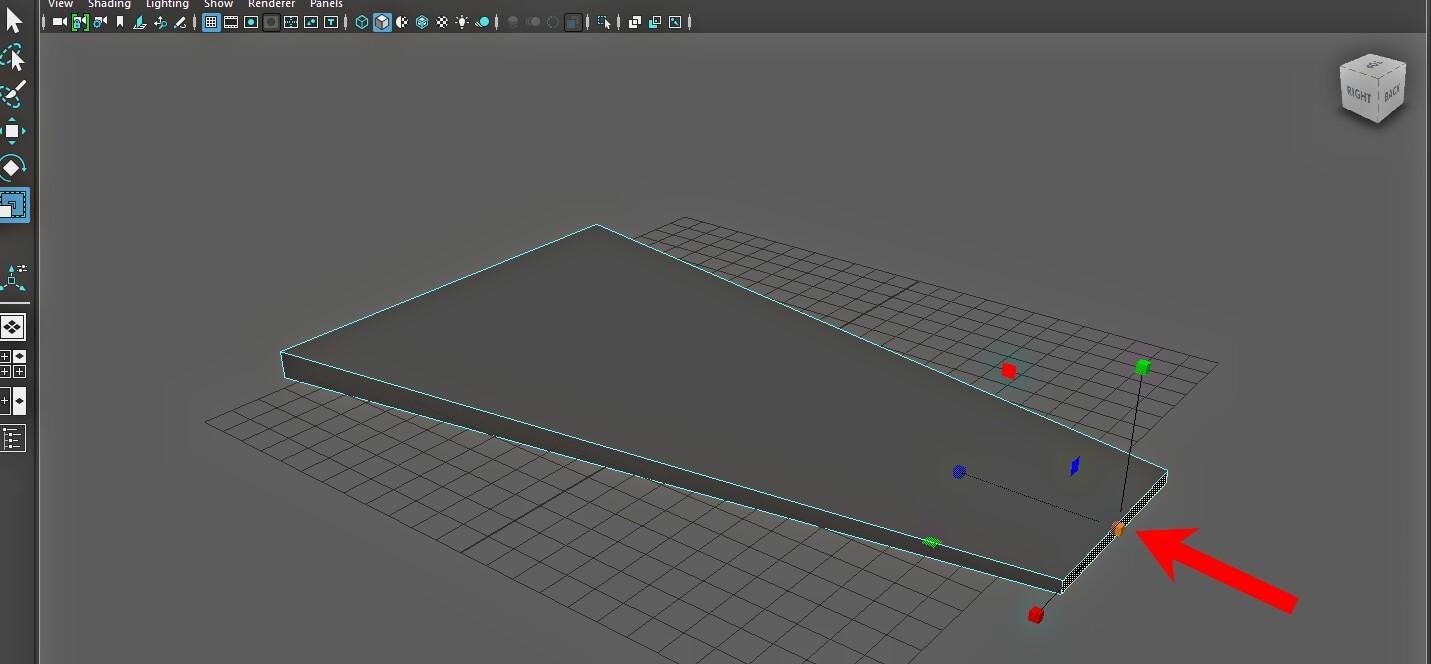Switch viewport to Wireframe shading

click(x=362, y=22)
